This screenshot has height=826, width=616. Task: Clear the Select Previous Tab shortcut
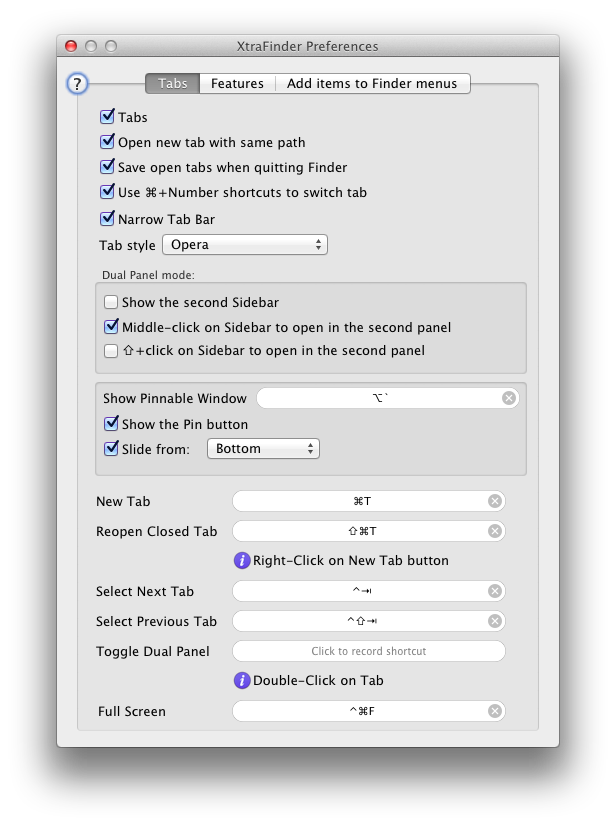pyautogui.click(x=494, y=621)
